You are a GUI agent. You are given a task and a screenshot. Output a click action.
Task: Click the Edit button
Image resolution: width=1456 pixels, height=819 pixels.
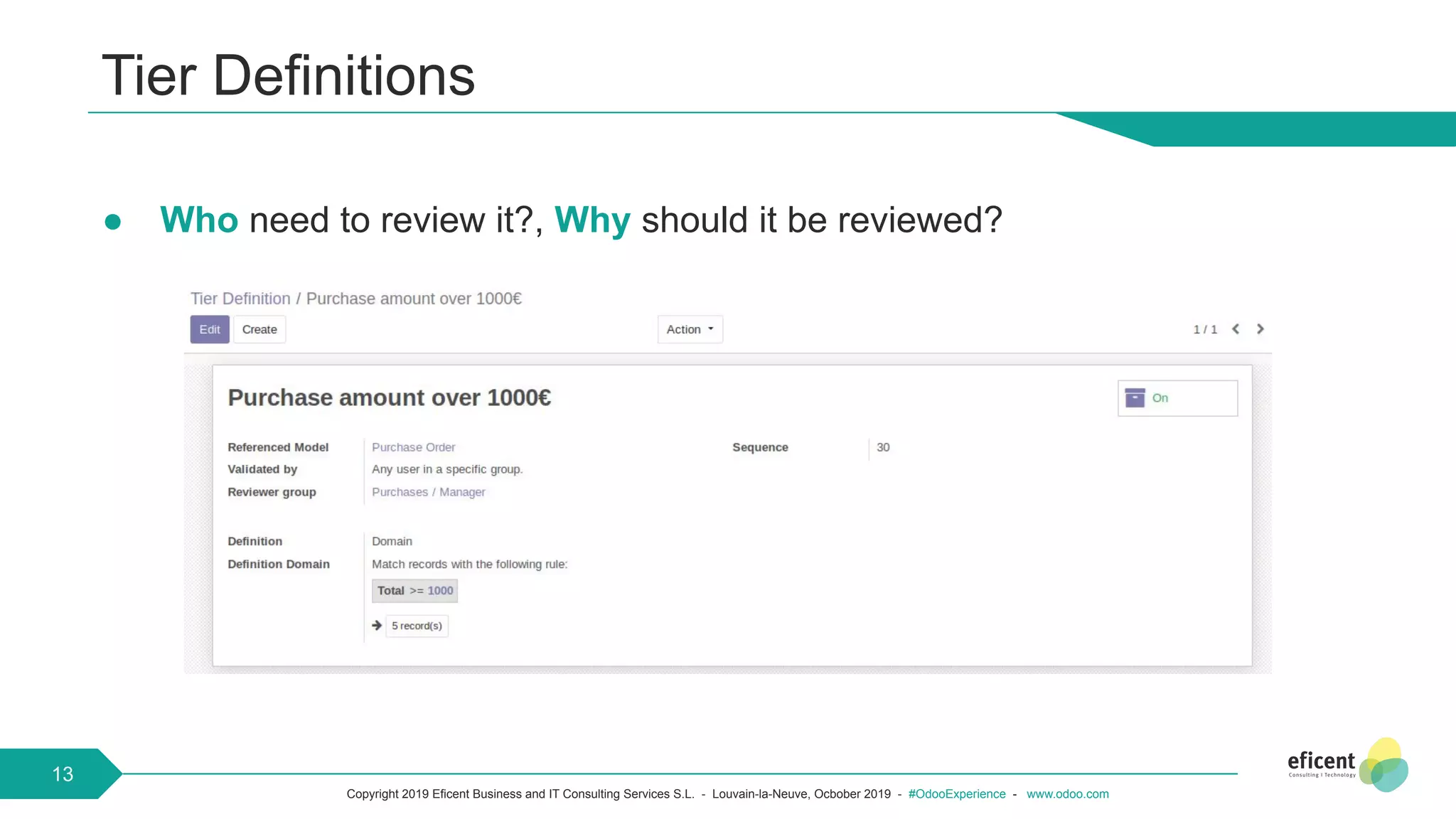click(x=210, y=329)
